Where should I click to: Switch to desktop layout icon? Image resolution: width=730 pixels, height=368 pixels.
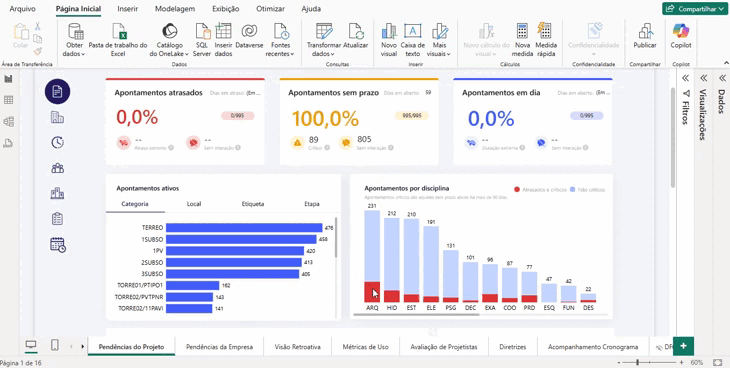[31, 345]
